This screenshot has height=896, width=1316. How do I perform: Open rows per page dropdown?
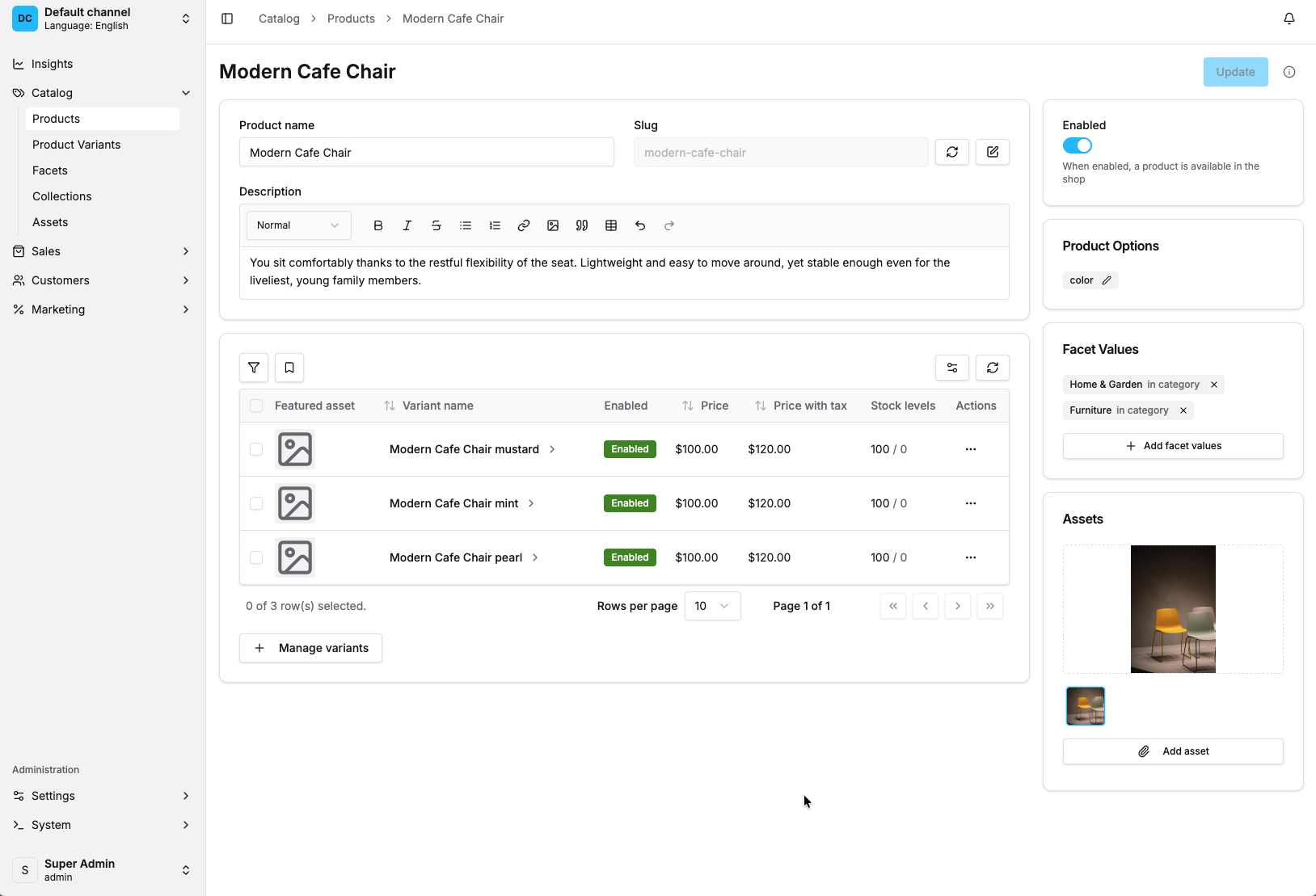[x=713, y=606]
